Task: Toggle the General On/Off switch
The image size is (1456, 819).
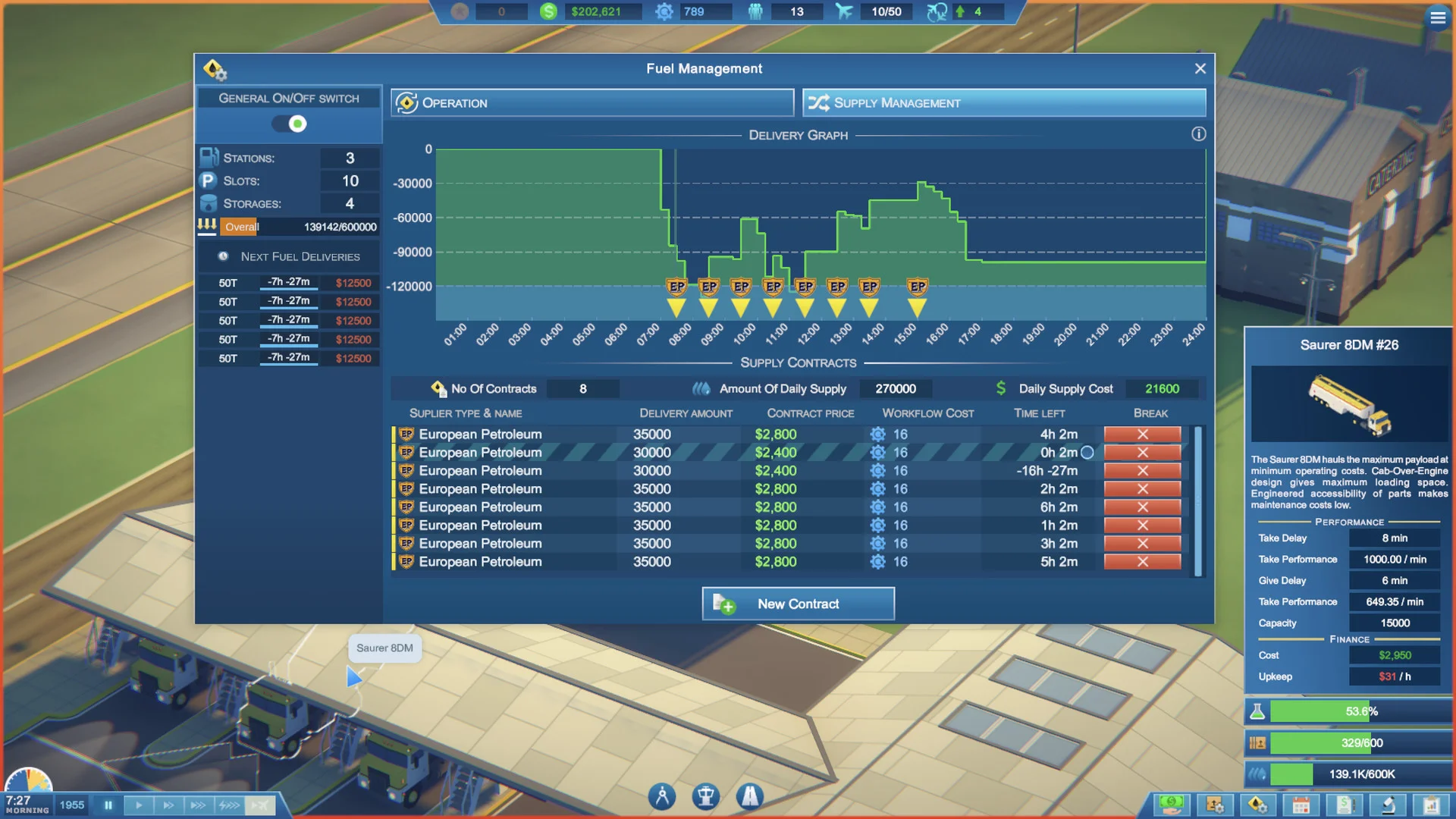Action: [289, 124]
